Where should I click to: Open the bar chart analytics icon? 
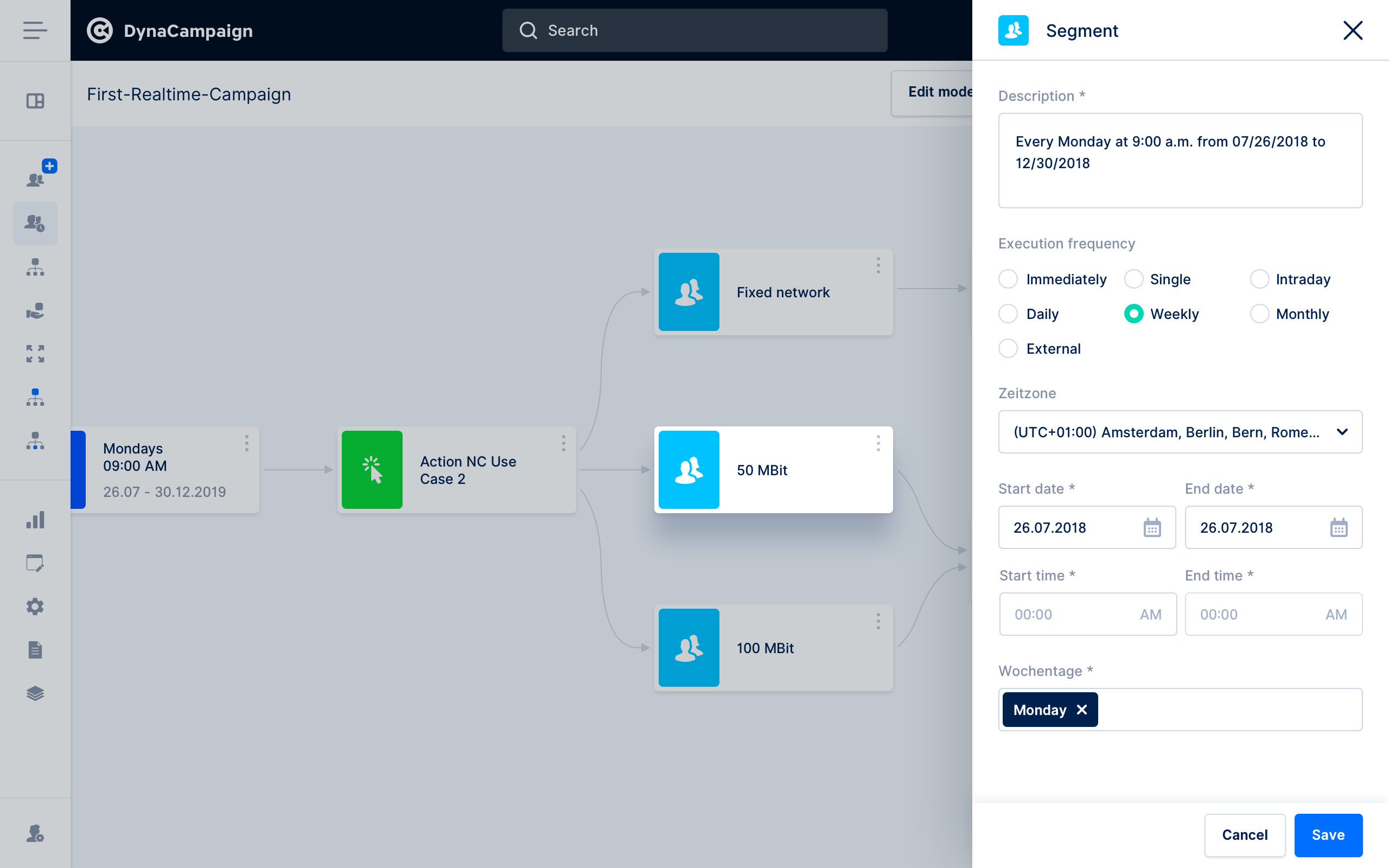(x=35, y=520)
